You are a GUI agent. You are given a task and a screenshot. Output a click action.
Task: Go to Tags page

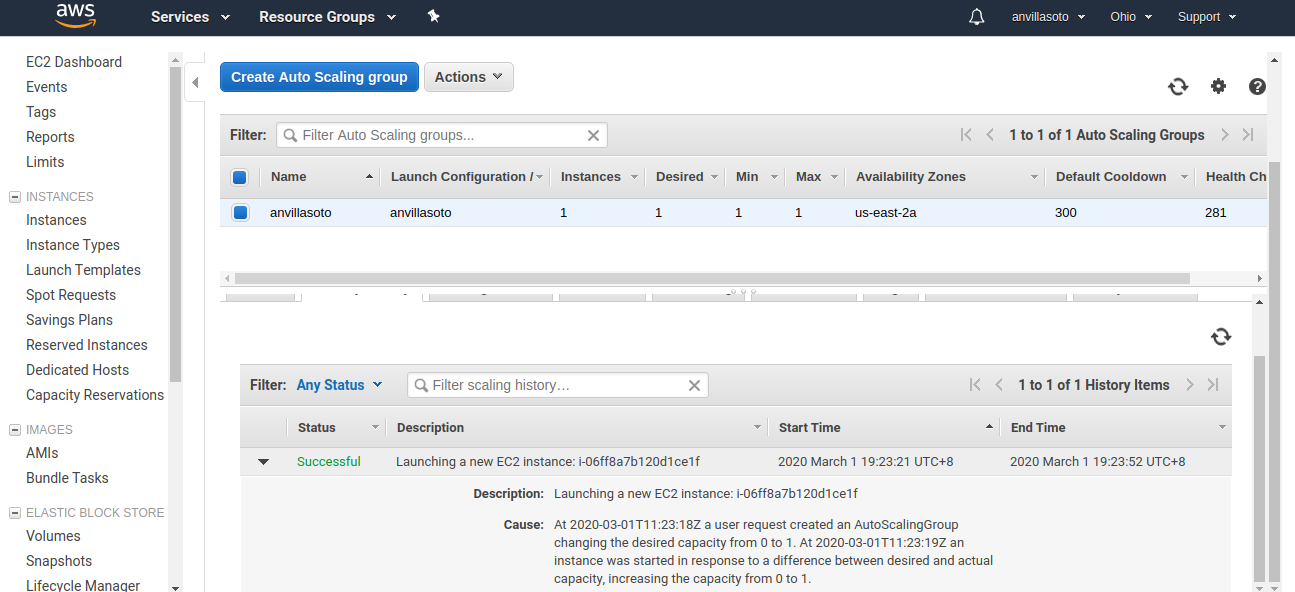[x=41, y=112]
